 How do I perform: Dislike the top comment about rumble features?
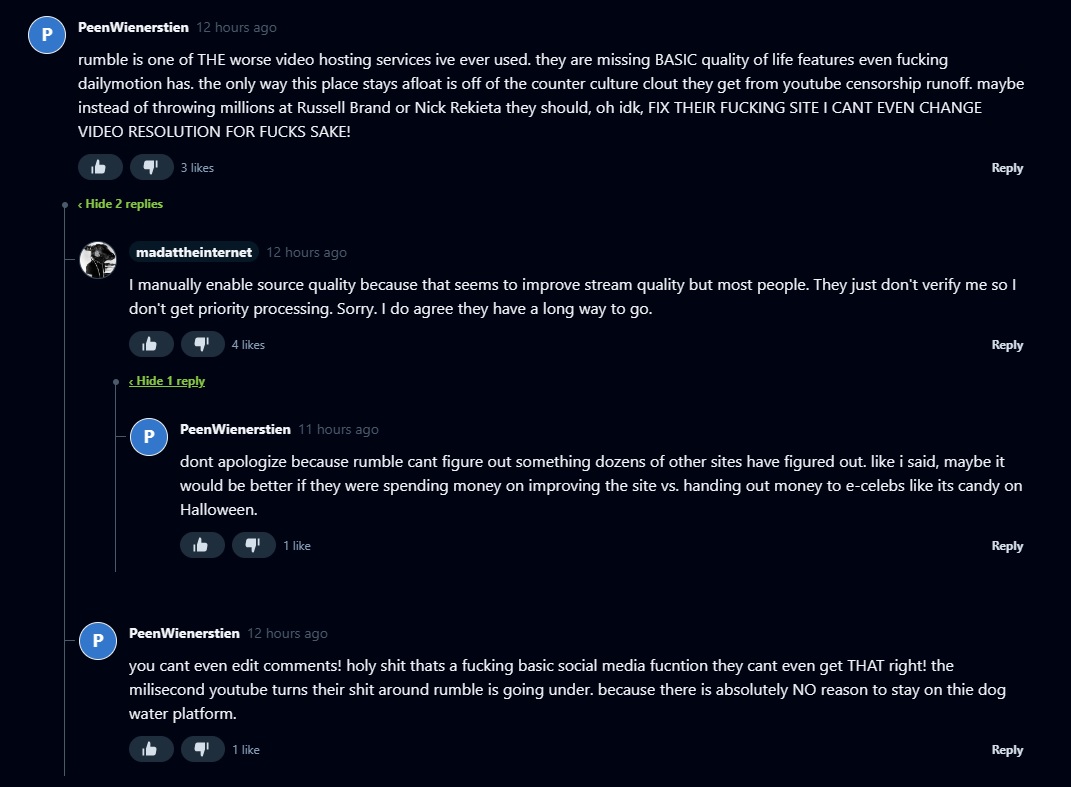pyautogui.click(x=151, y=167)
